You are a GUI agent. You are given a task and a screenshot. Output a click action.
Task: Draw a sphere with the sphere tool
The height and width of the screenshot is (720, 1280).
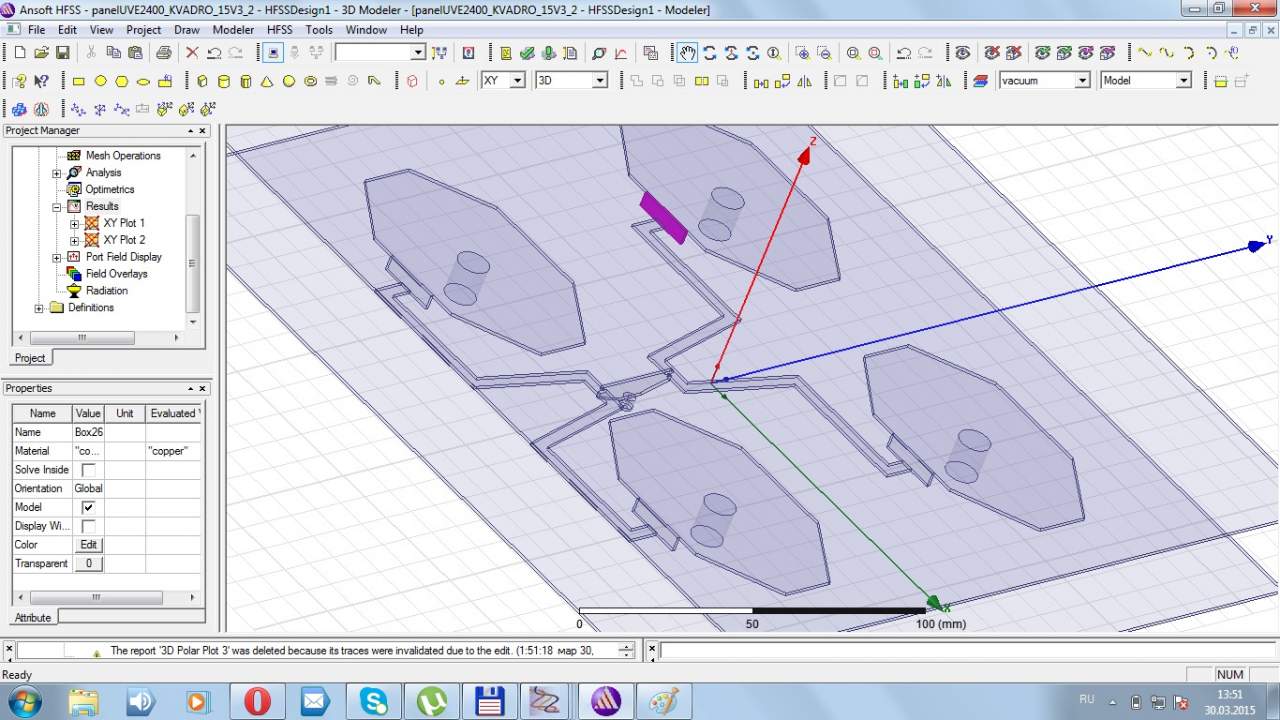[x=289, y=81]
